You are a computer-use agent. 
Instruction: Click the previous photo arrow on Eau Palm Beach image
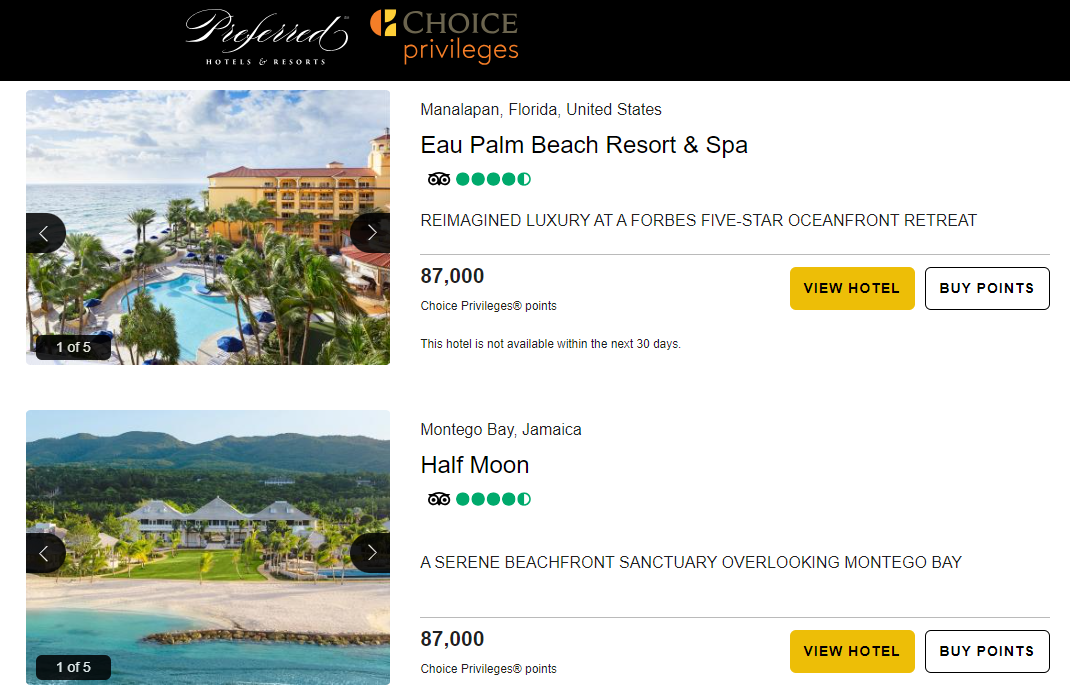click(45, 231)
